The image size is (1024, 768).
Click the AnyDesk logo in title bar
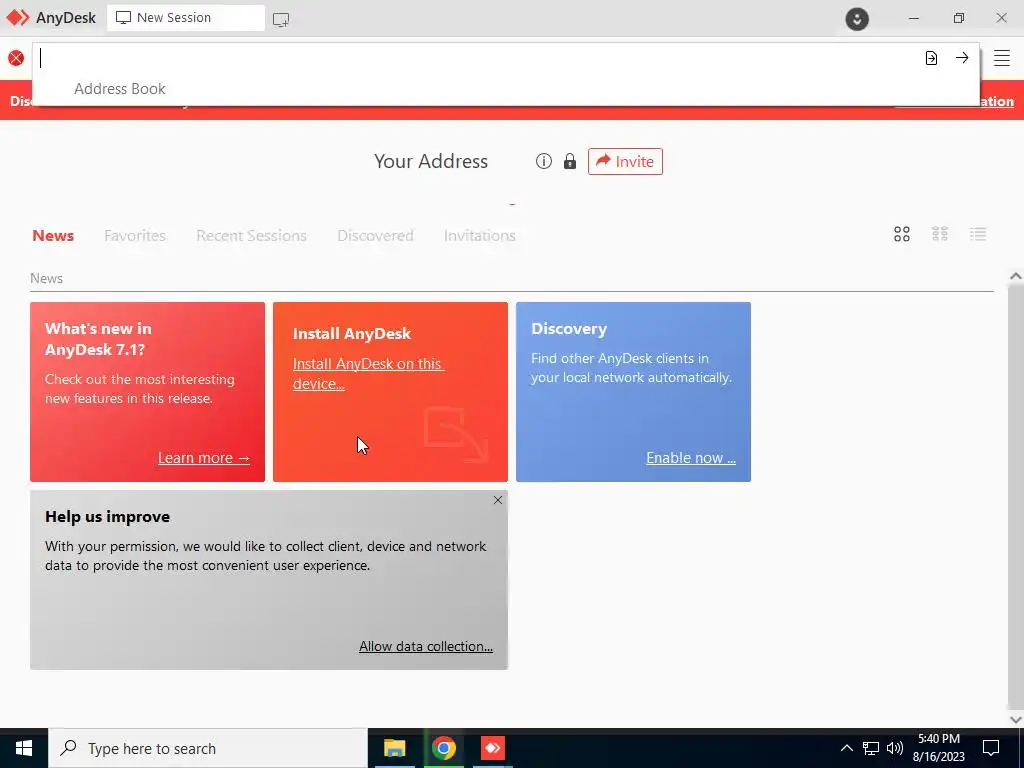[18, 18]
